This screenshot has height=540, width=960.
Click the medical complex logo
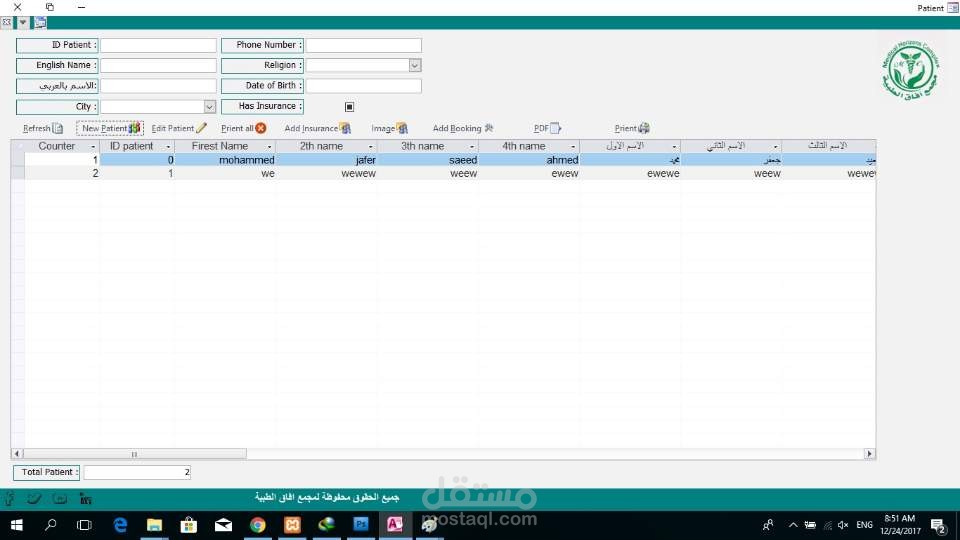pos(910,70)
